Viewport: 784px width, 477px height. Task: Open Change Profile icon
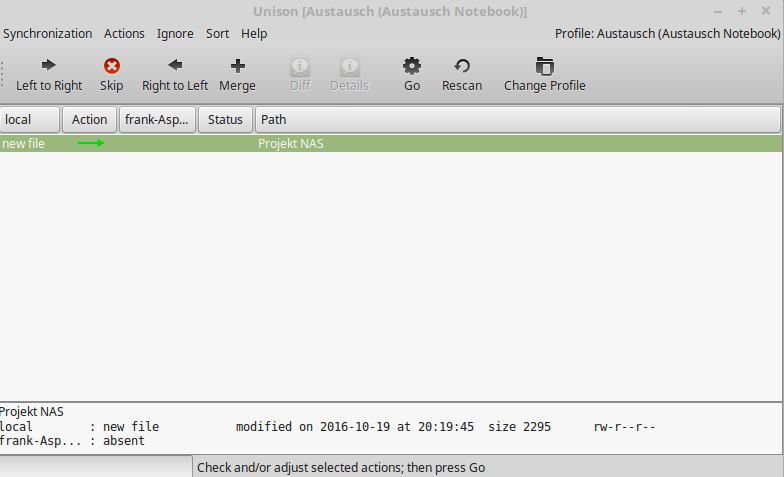(x=544, y=66)
